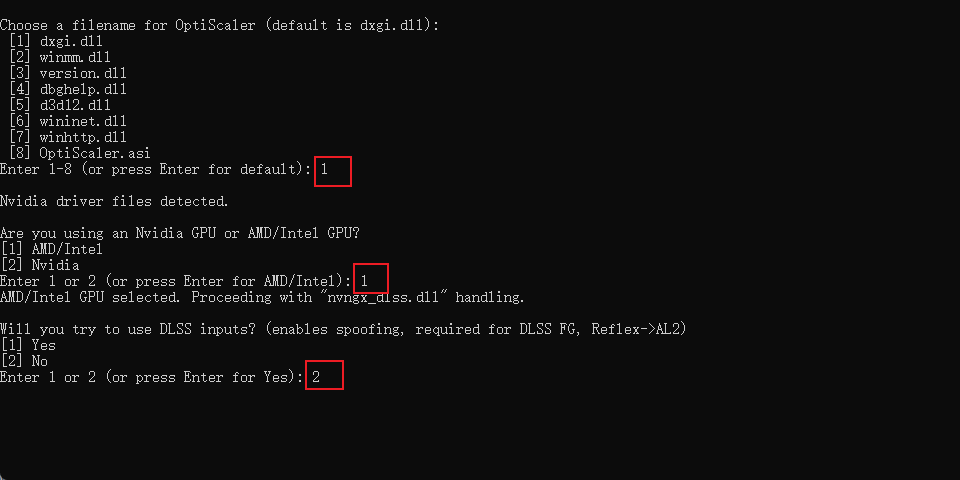Viewport: 960px width, 480px height.
Task: Select the [2] winmm.dll list entry
Action: [60, 58]
